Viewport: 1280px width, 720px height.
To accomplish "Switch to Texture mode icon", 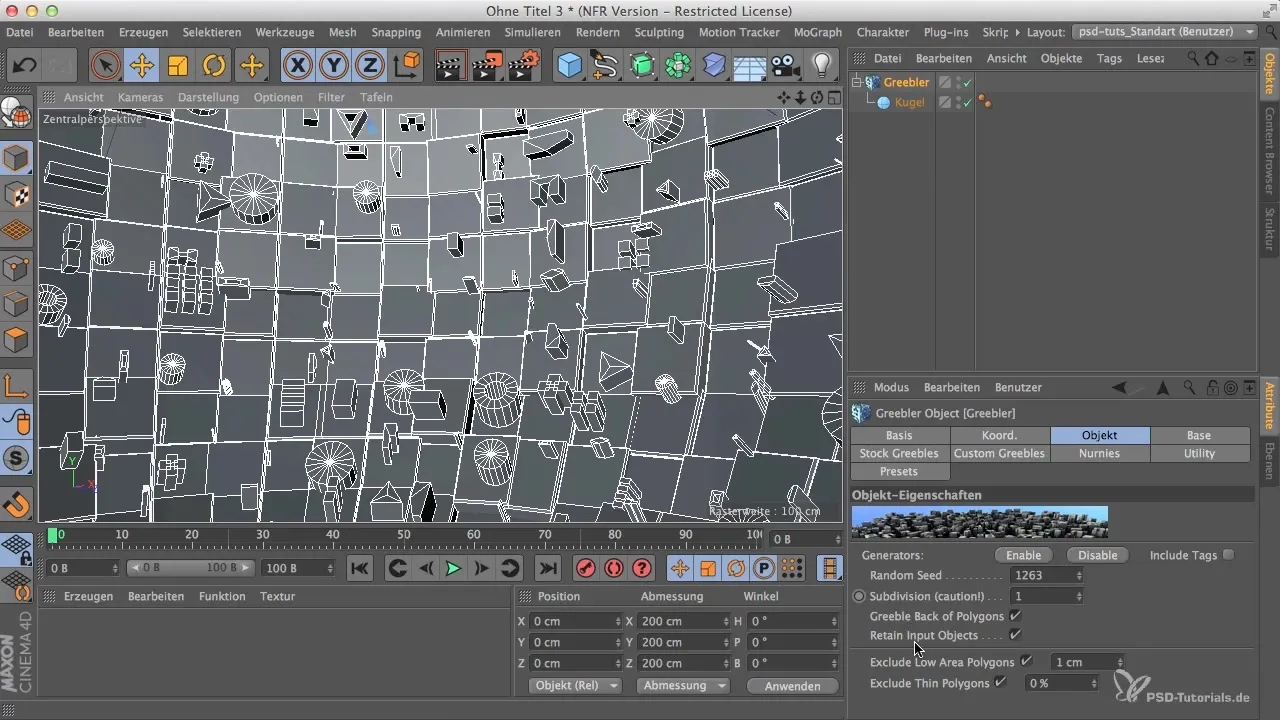I will click(x=17, y=195).
